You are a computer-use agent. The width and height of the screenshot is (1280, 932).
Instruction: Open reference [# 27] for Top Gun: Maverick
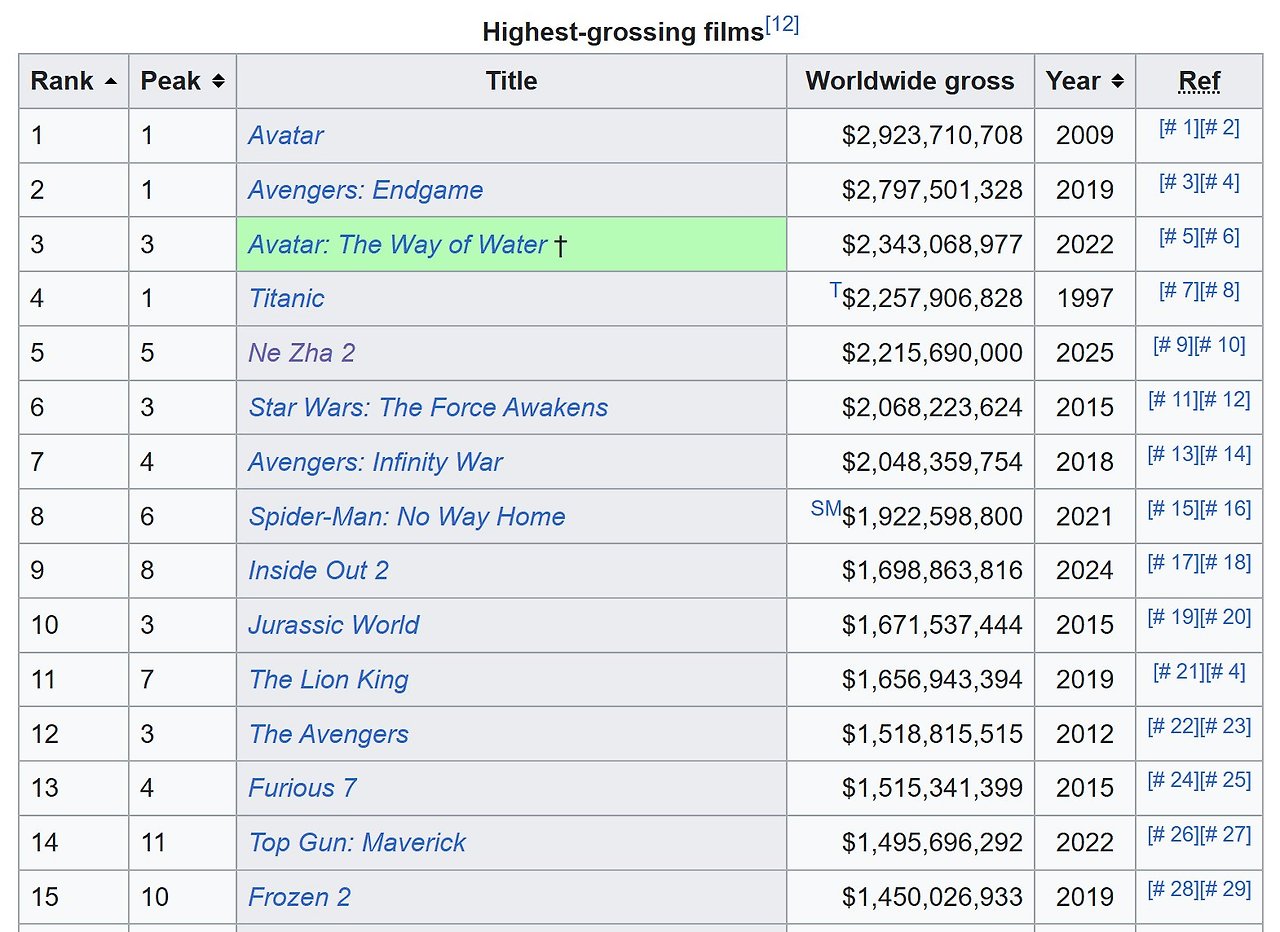[1225, 834]
